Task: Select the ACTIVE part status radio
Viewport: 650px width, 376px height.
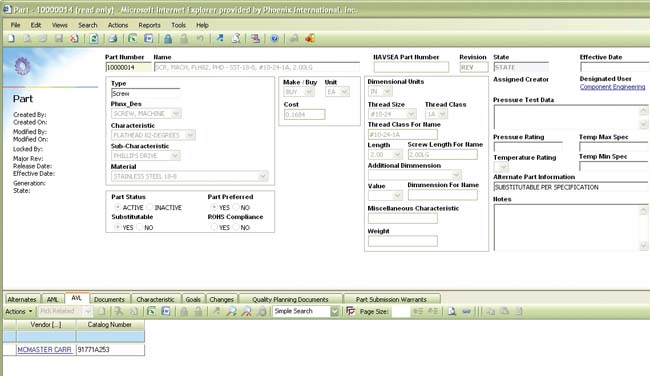Action: [x=117, y=207]
